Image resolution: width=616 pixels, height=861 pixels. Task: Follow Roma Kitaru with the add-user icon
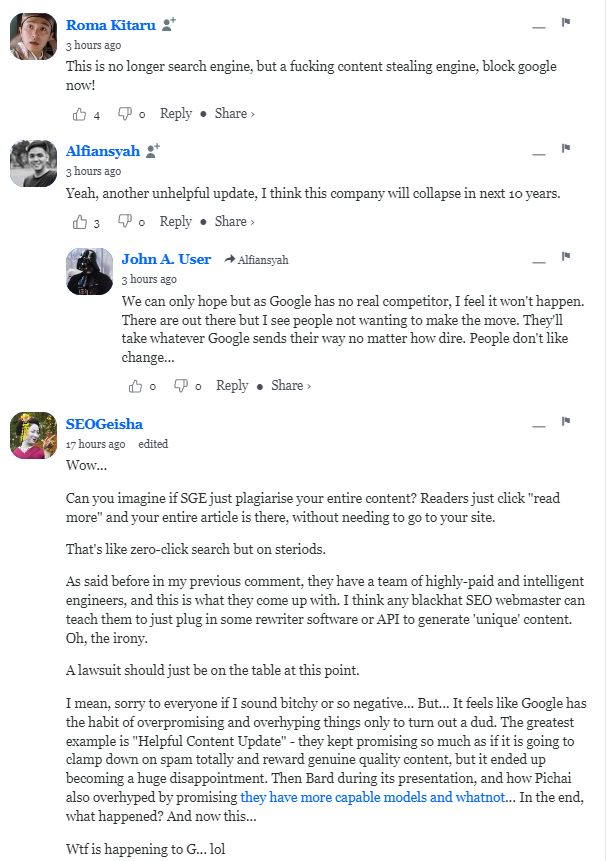(169, 25)
